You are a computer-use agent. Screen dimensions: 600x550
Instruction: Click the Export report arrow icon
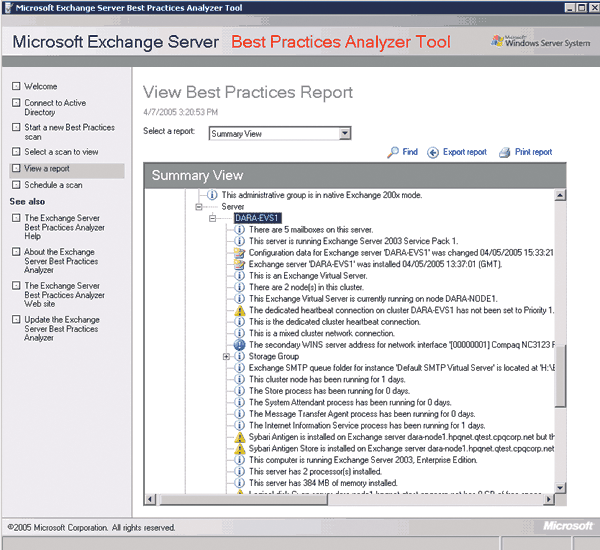pos(433,153)
